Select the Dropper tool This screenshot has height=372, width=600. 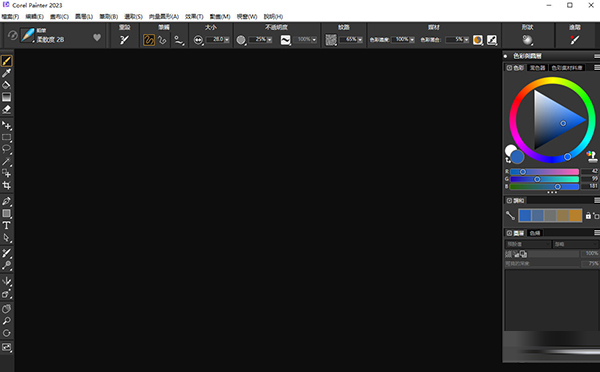pyautogui.click(x=7, y=73)
